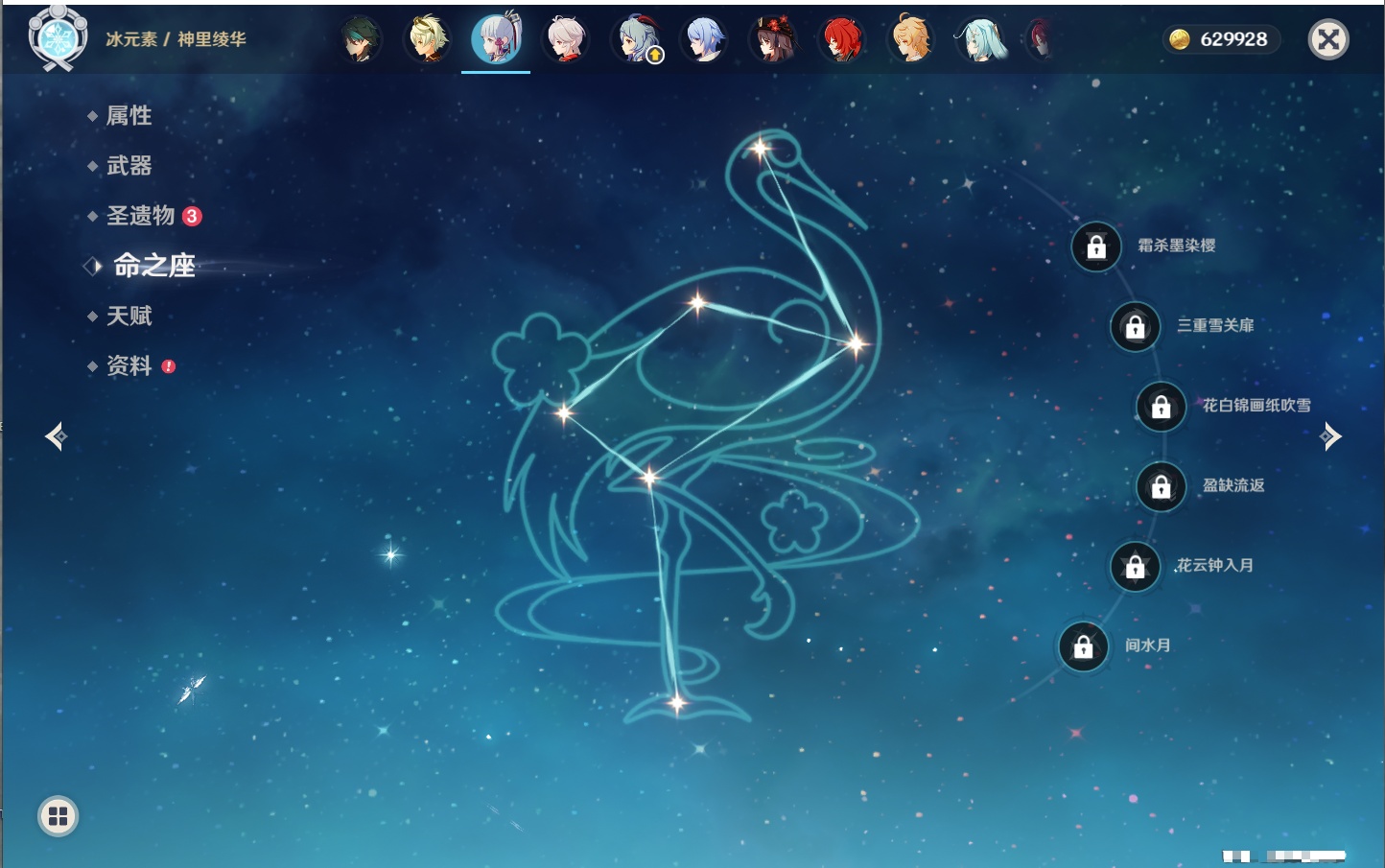Select the Hu Tao avatar with flower hat
1385x868 pixels.
[x=772, y=40]
